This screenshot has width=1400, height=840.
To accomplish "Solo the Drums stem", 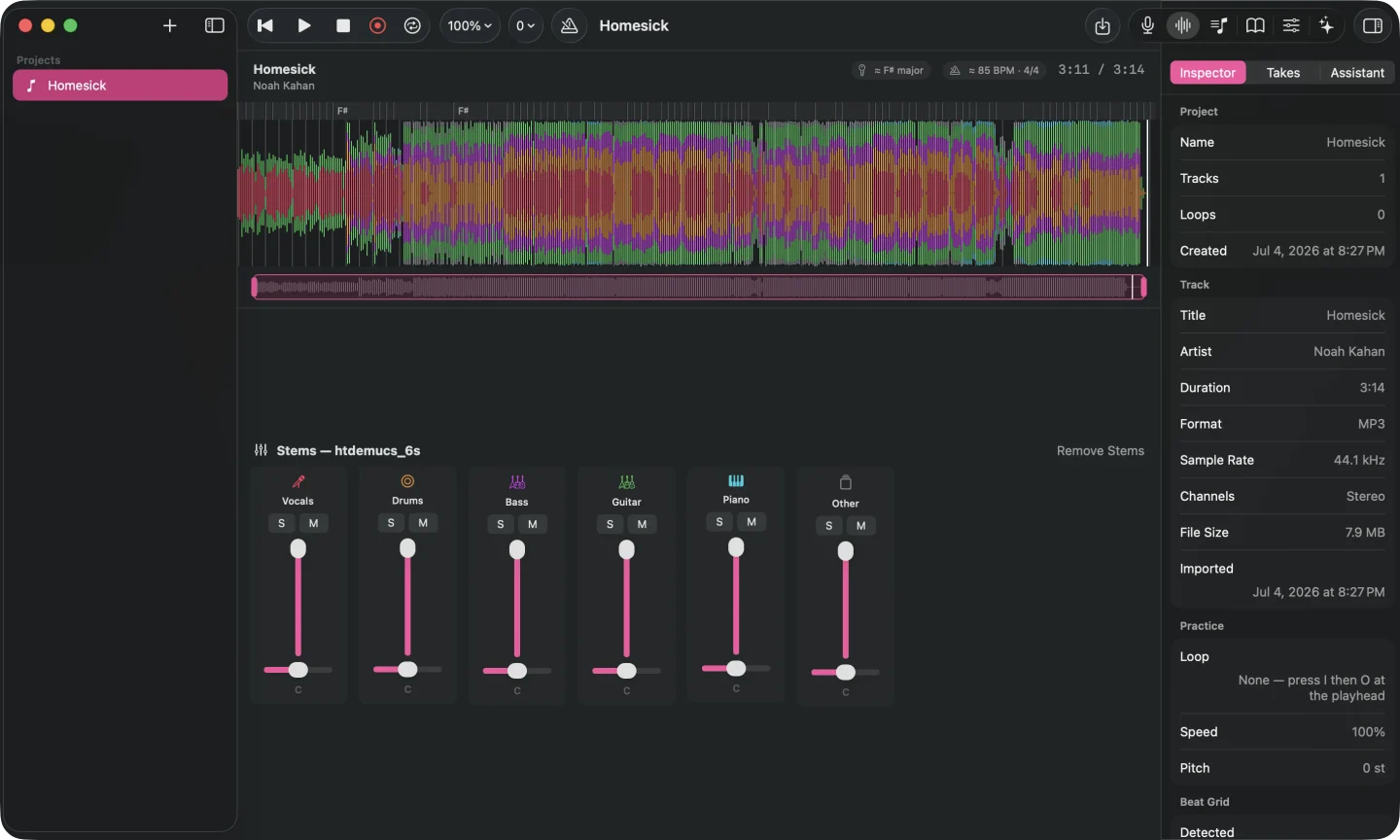I will click(x=391, y=523).
